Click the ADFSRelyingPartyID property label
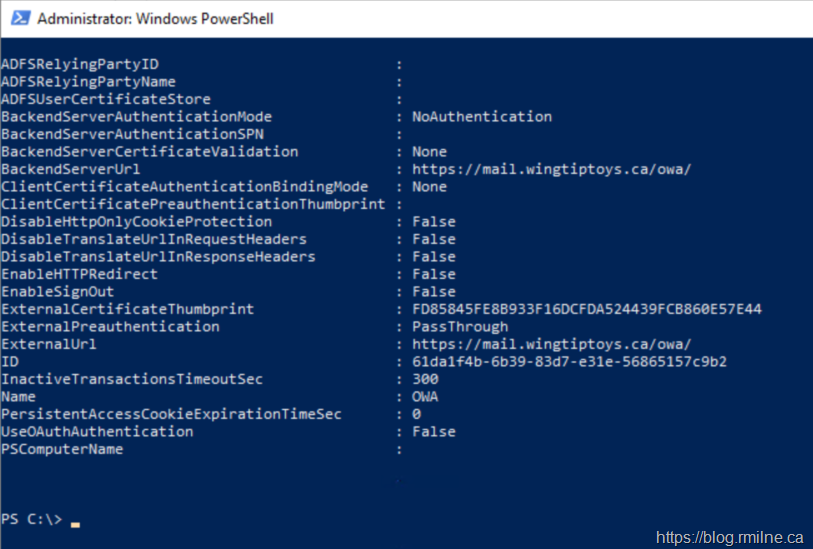The image size is (813, 549). (80, 64)
